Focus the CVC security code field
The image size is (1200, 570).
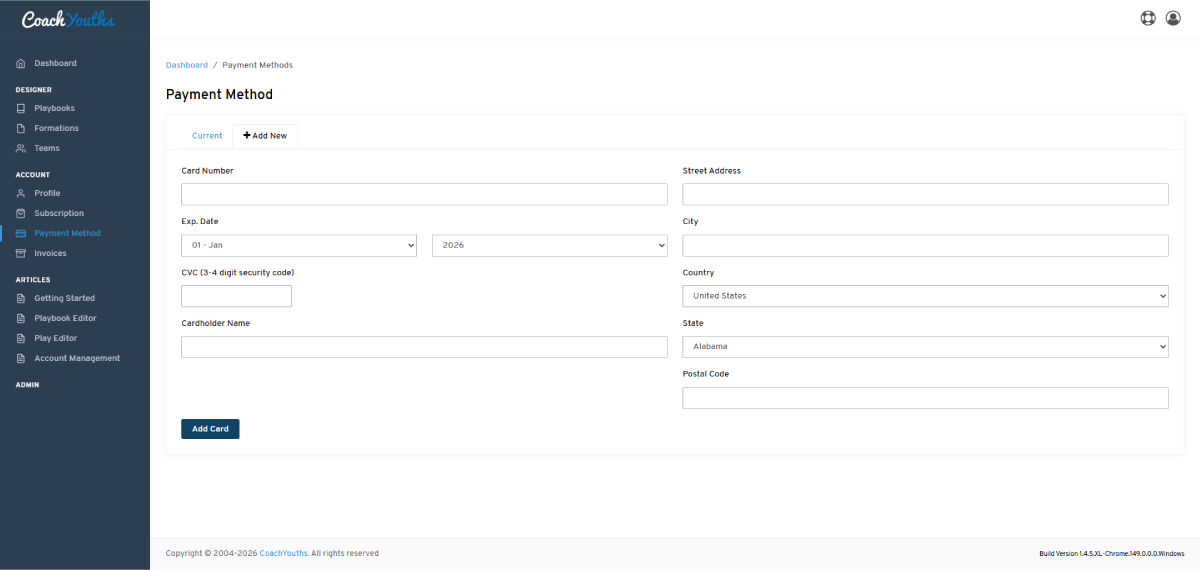tap(236, 296)
